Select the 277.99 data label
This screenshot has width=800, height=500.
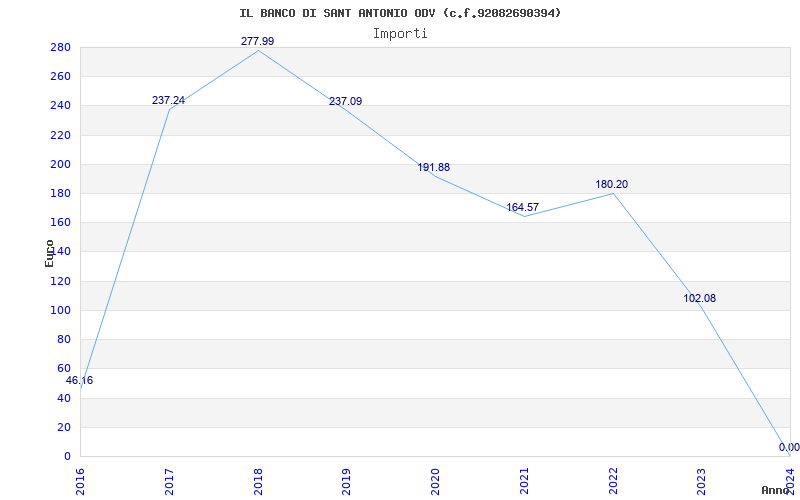(x=258, y=41)
